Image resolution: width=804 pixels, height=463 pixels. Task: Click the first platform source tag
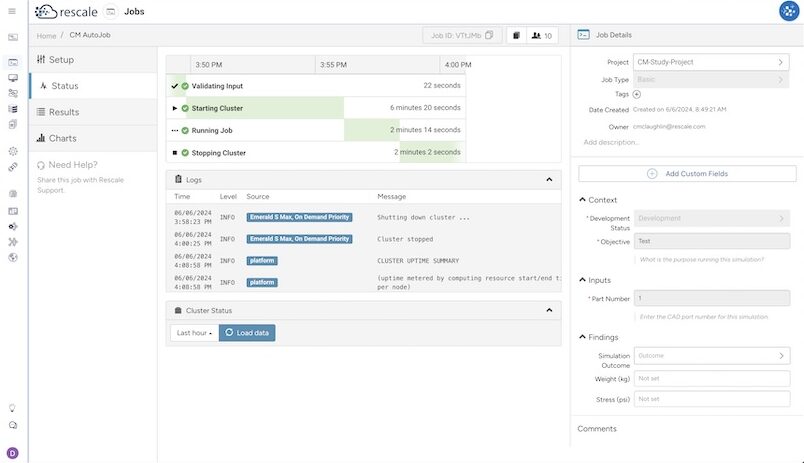tap(262, 260)
